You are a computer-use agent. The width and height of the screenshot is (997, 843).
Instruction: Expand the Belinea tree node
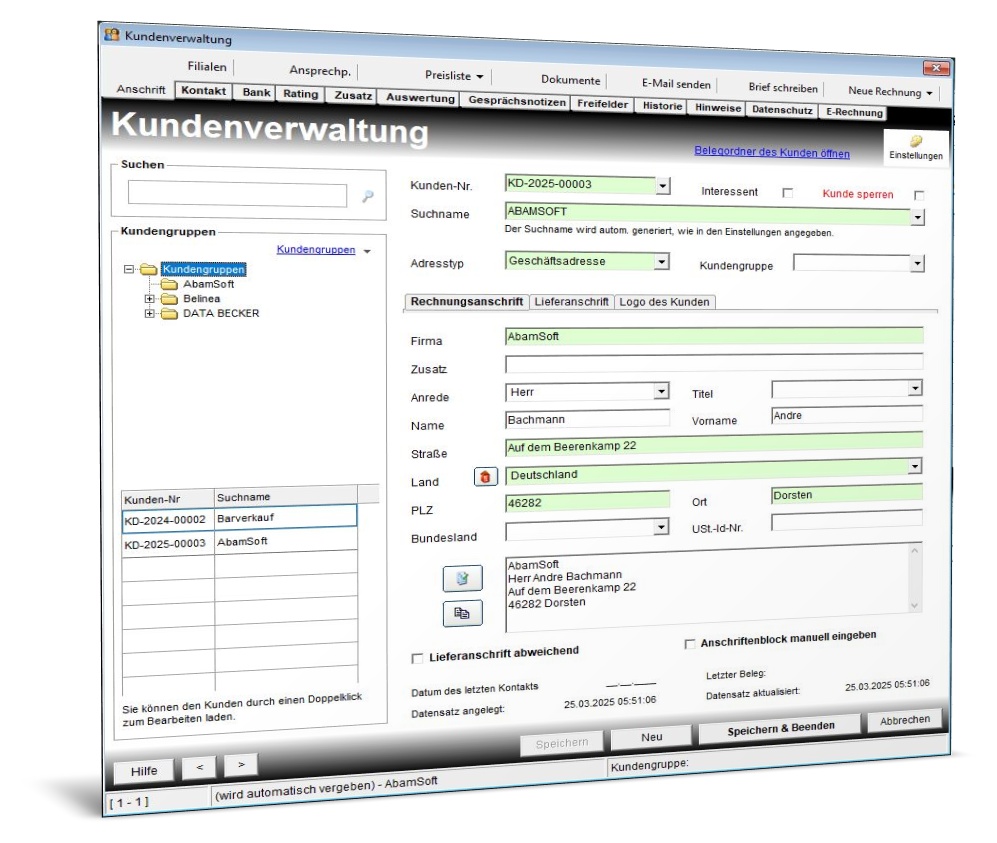(149, 299)
